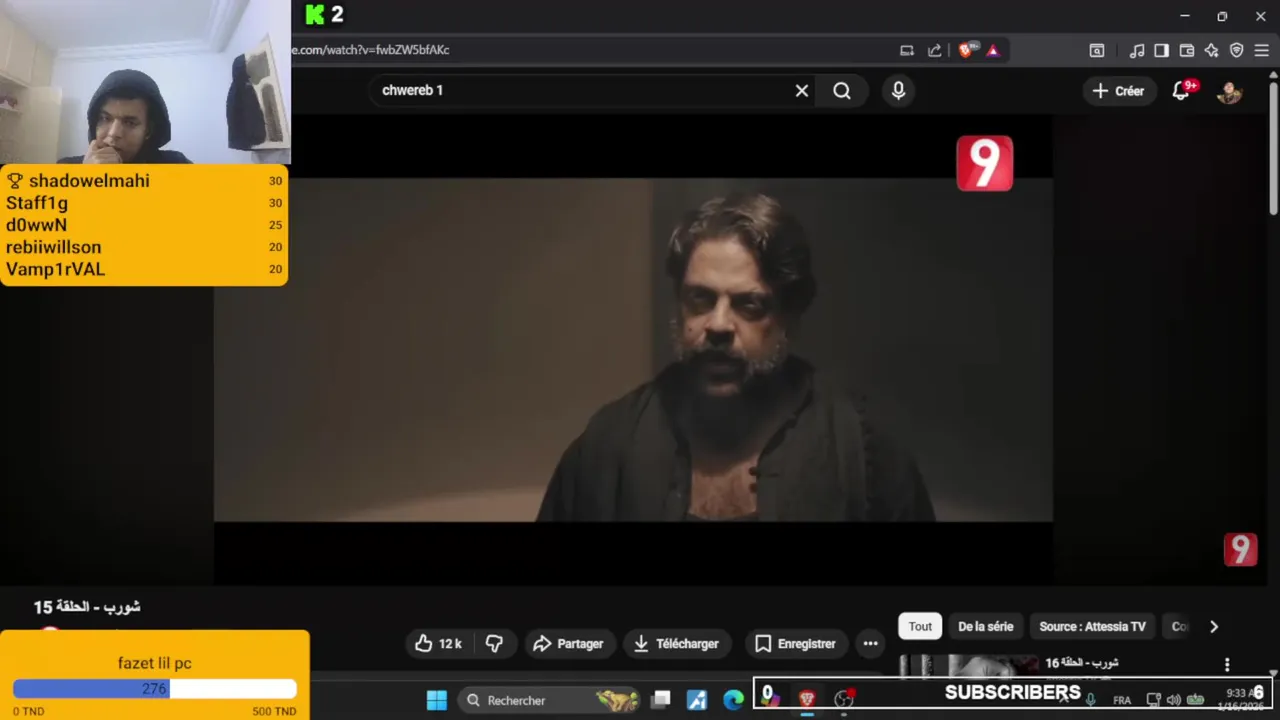Viewport: 1280px width, 720px height.
Task: Open the Brave VPN shield icon
Action: pos(1236,51)
